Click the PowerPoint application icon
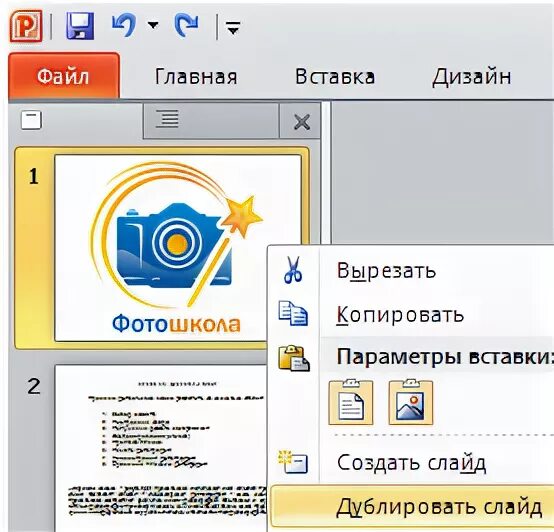 coord(26,26)
